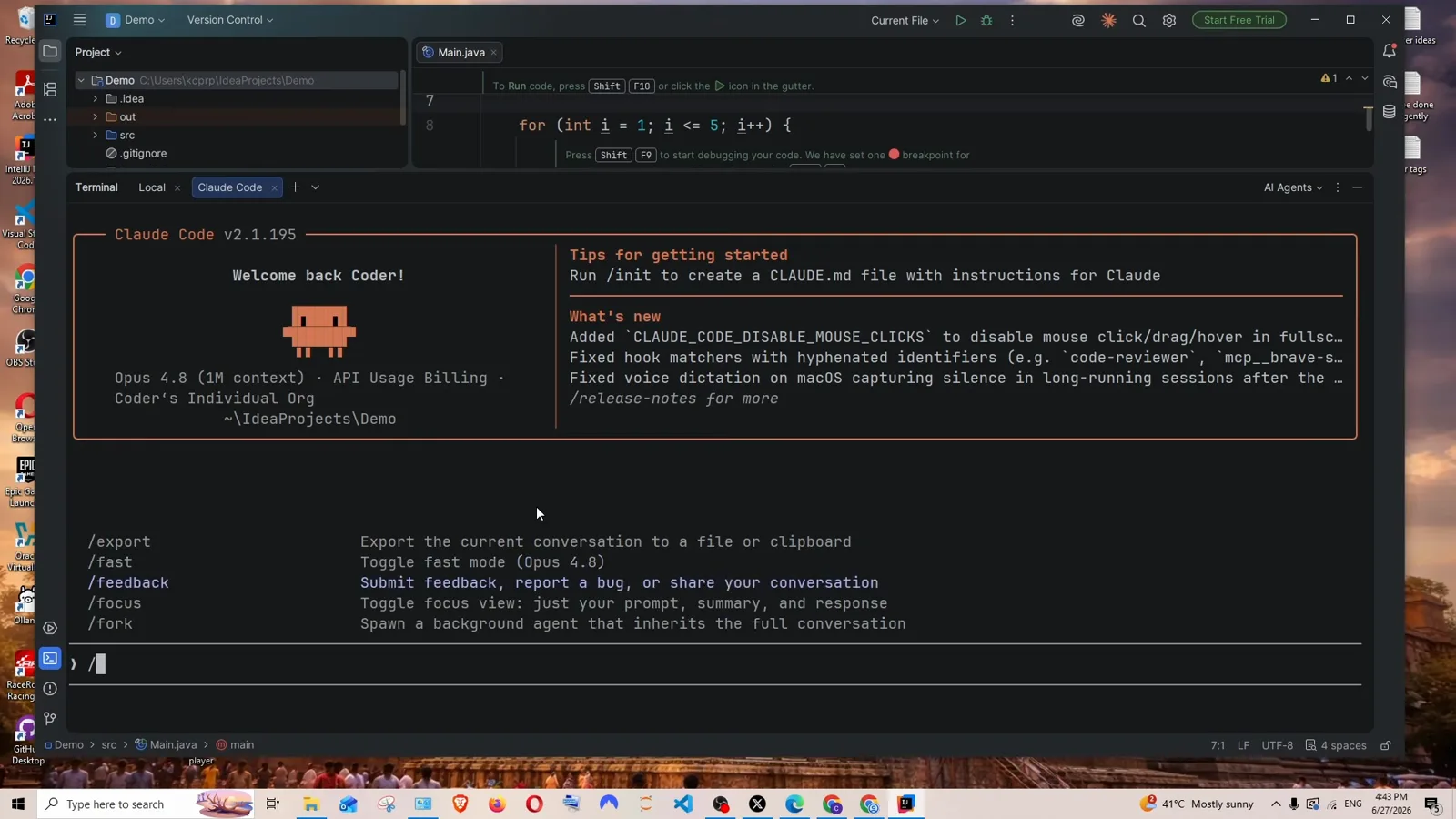This screenshot has height=819, width=1456.
Task: Close the Main.java editor tab
Action: click(494, 53)
